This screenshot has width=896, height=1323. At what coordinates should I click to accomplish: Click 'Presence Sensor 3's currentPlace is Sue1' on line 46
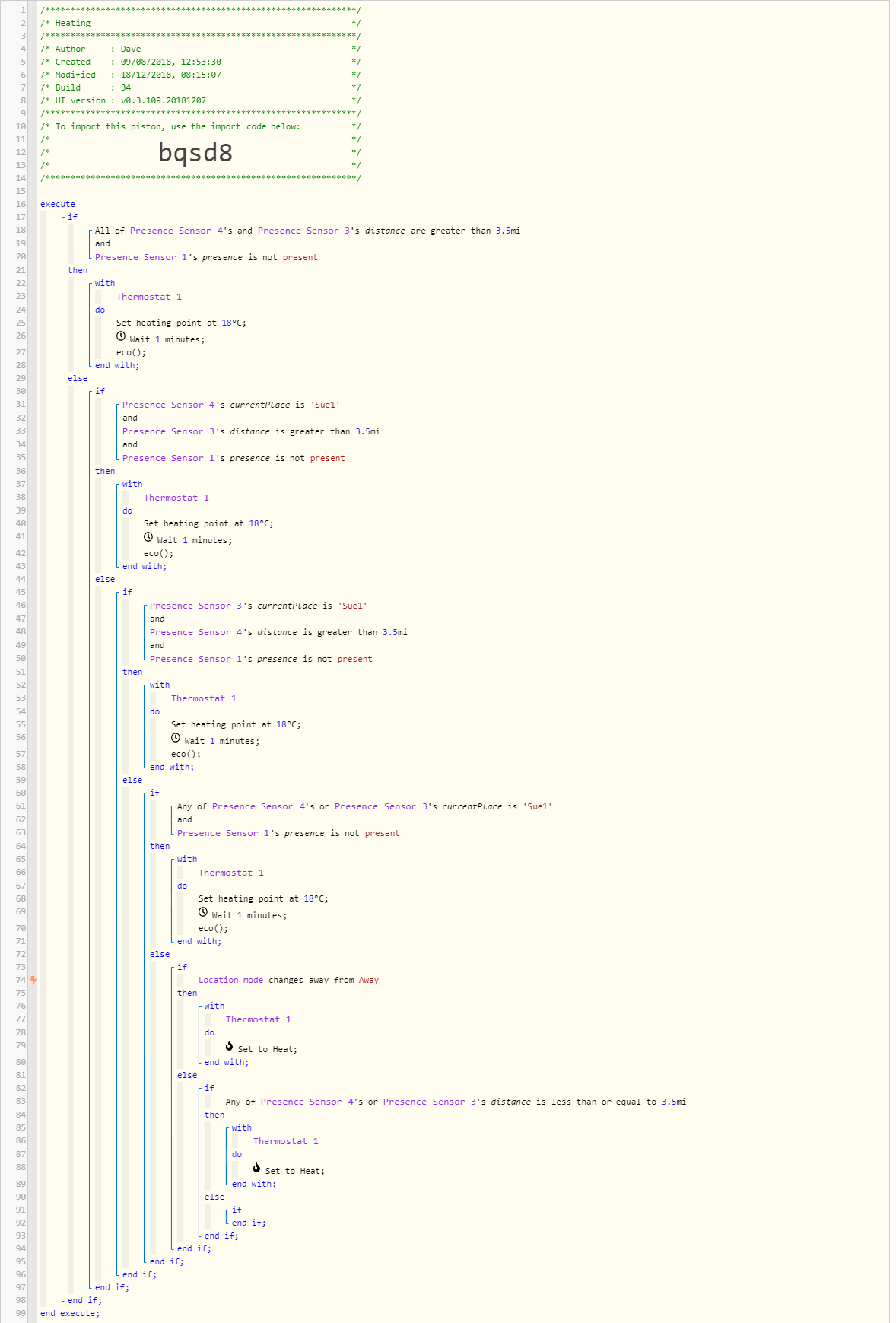pyautogui.click(x=259, y=606)
